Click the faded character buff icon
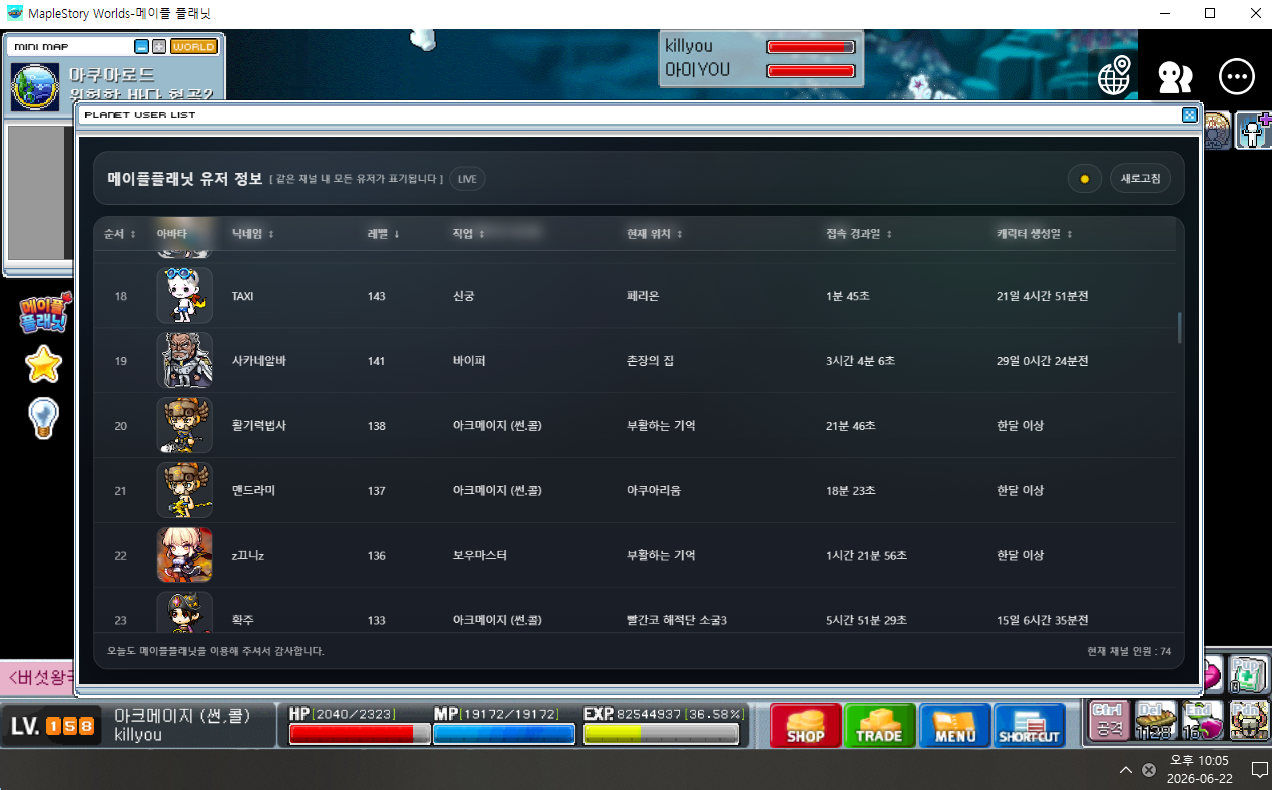 1217,130
